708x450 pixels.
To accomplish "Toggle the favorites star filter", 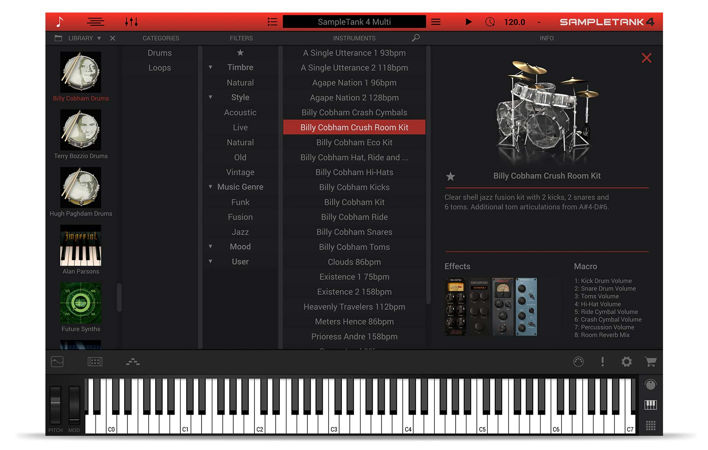I will pyautogui.click(x=240, y=53).
